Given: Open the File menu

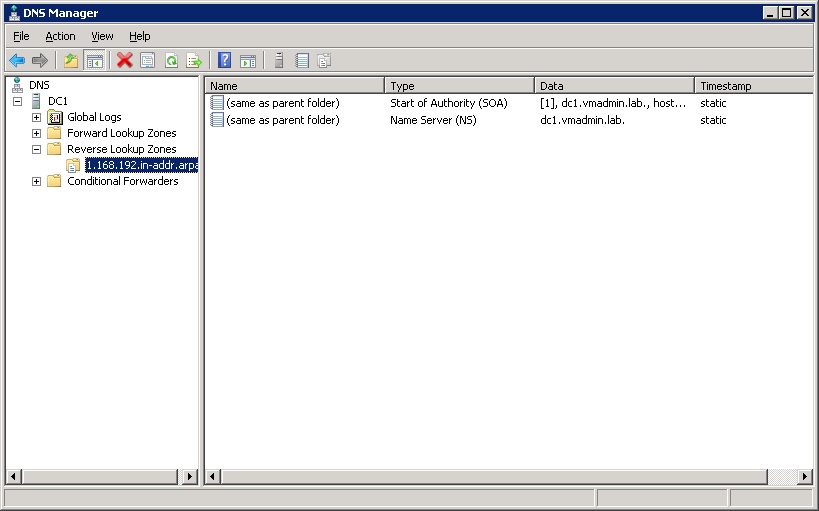Looking at the screenshot, I should 21,36.
